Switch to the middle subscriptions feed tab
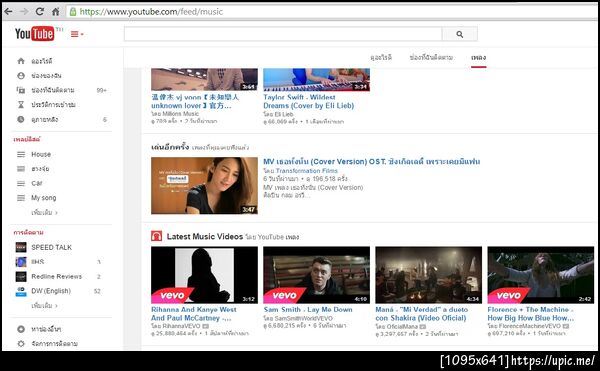The width and height of the screenshot is (600, 371). pyautogui.click(x=431, y=57)
